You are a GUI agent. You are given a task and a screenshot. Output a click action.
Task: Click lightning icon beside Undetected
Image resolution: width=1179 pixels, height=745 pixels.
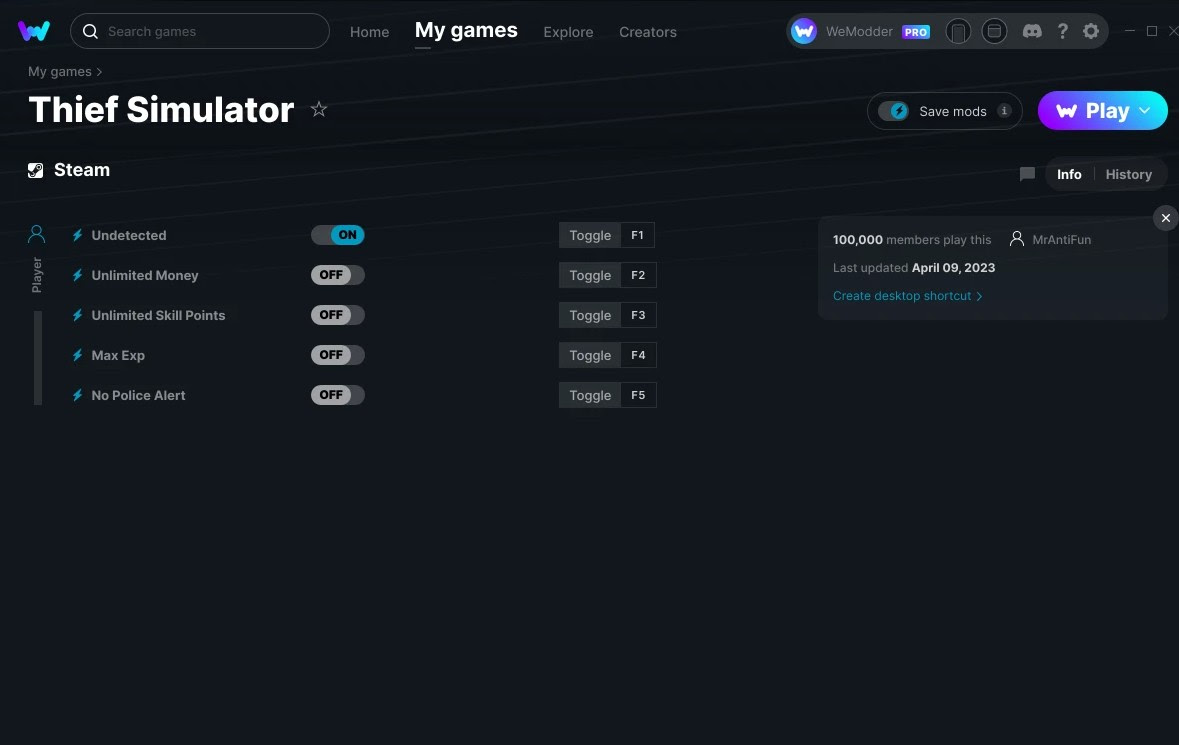point(77,235)
